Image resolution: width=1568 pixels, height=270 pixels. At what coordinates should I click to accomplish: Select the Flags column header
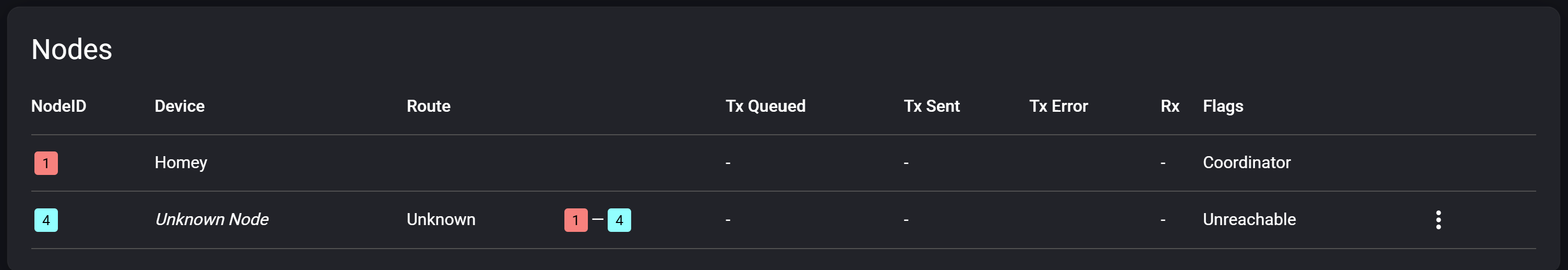(x=1223, y=106)
